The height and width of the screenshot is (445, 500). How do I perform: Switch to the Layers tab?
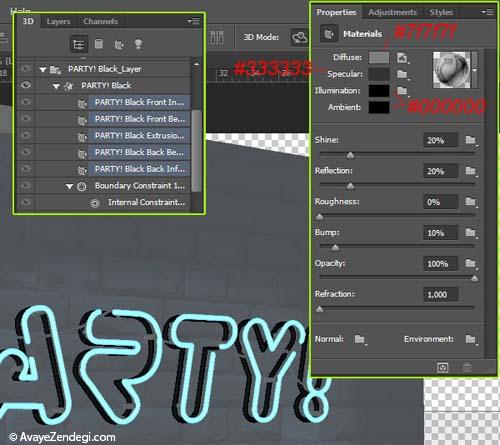pos(58,22)
